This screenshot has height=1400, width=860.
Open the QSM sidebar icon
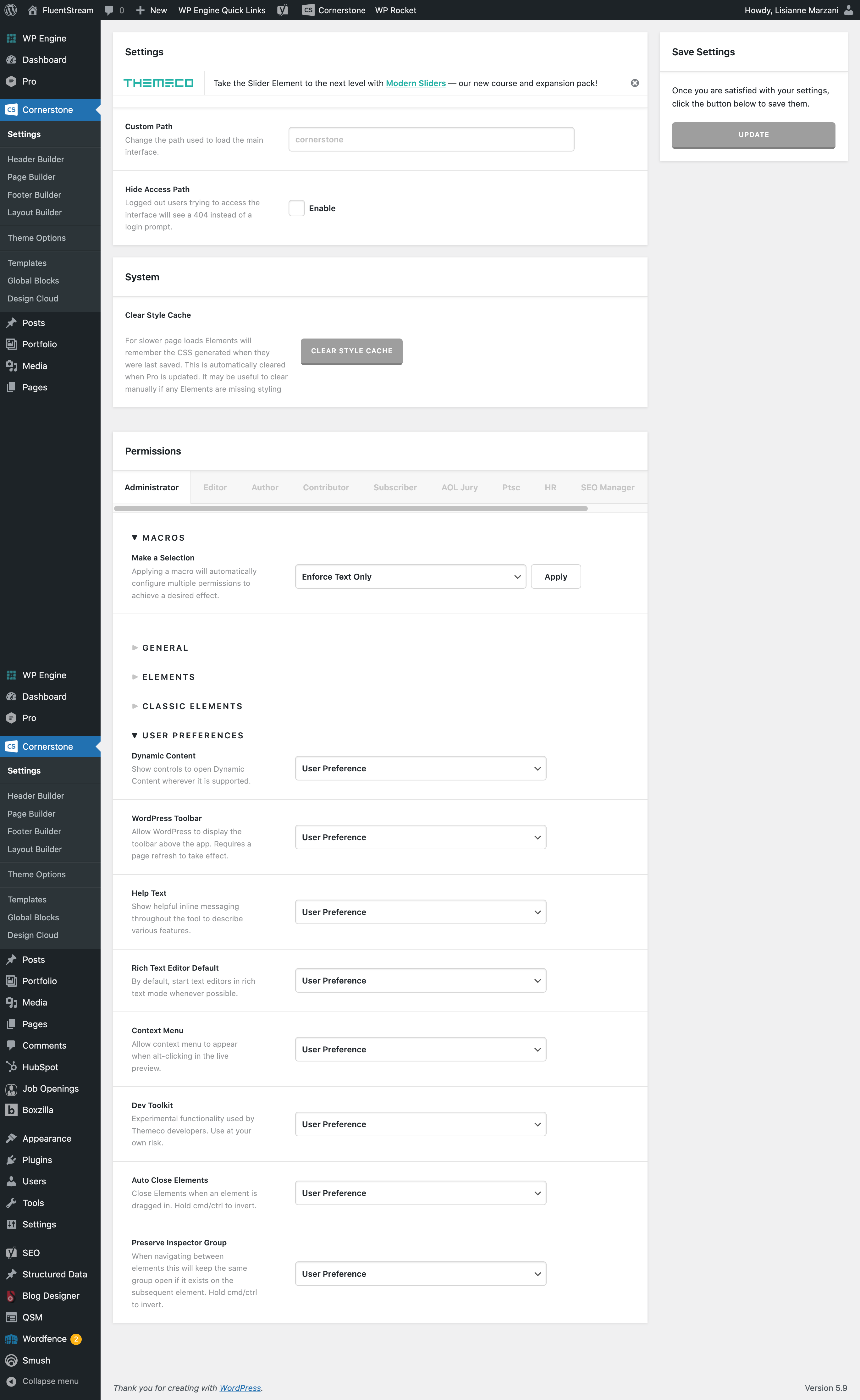point(11,1317)
